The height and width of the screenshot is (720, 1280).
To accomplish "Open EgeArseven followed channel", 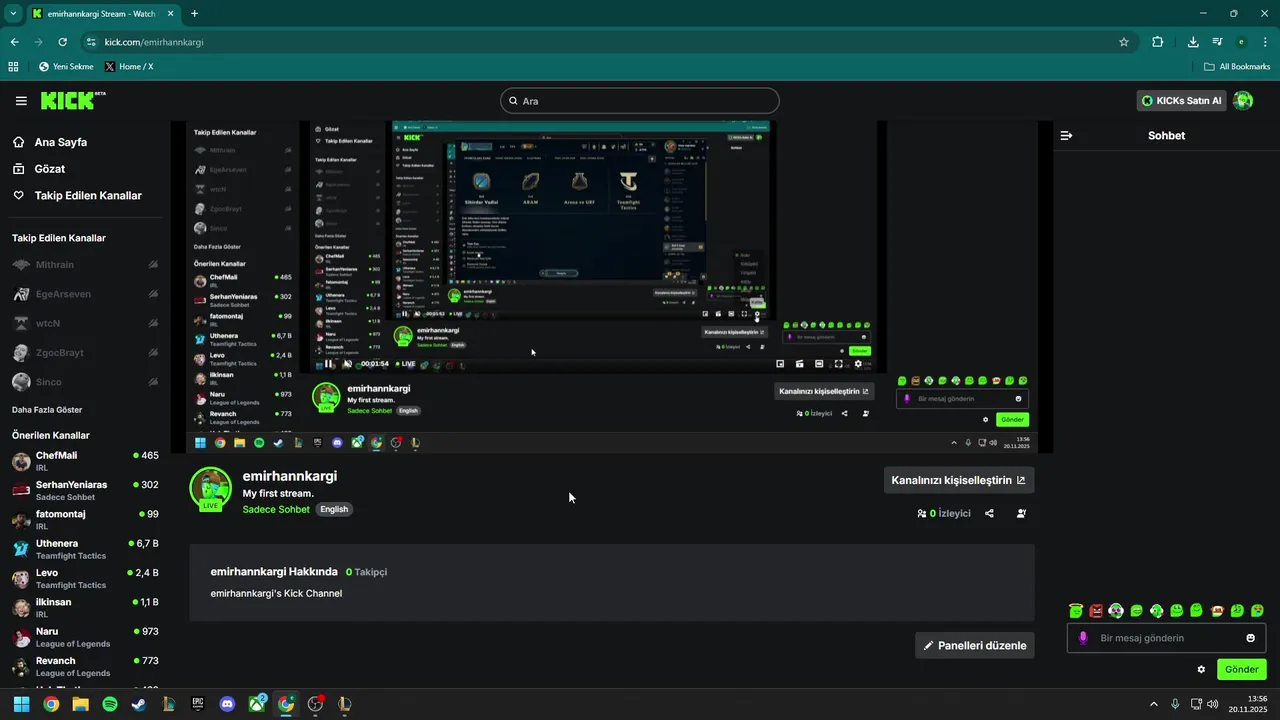I will click(85, 294).
